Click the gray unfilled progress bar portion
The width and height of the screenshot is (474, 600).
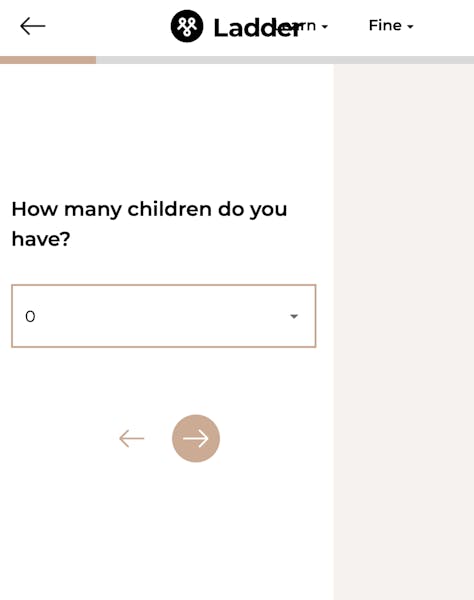(x=285, y=60)
